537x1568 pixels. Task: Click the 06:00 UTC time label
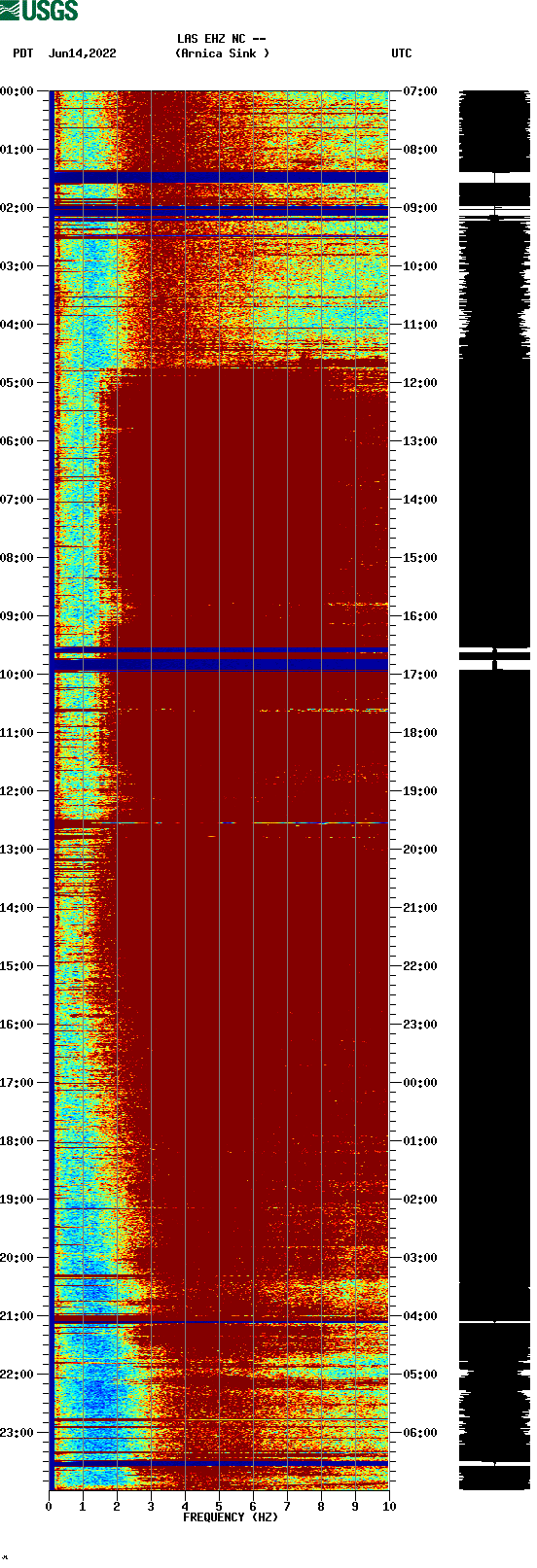[x=420, y=1433]
